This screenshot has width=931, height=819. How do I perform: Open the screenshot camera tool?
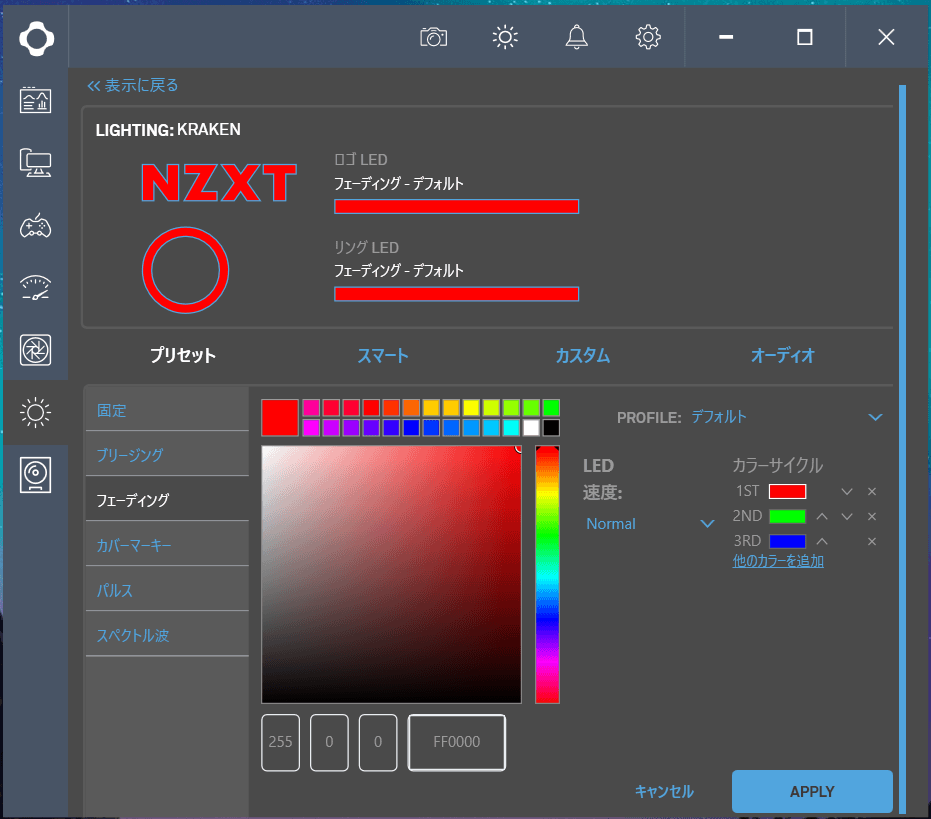click(x=433, y=37)
